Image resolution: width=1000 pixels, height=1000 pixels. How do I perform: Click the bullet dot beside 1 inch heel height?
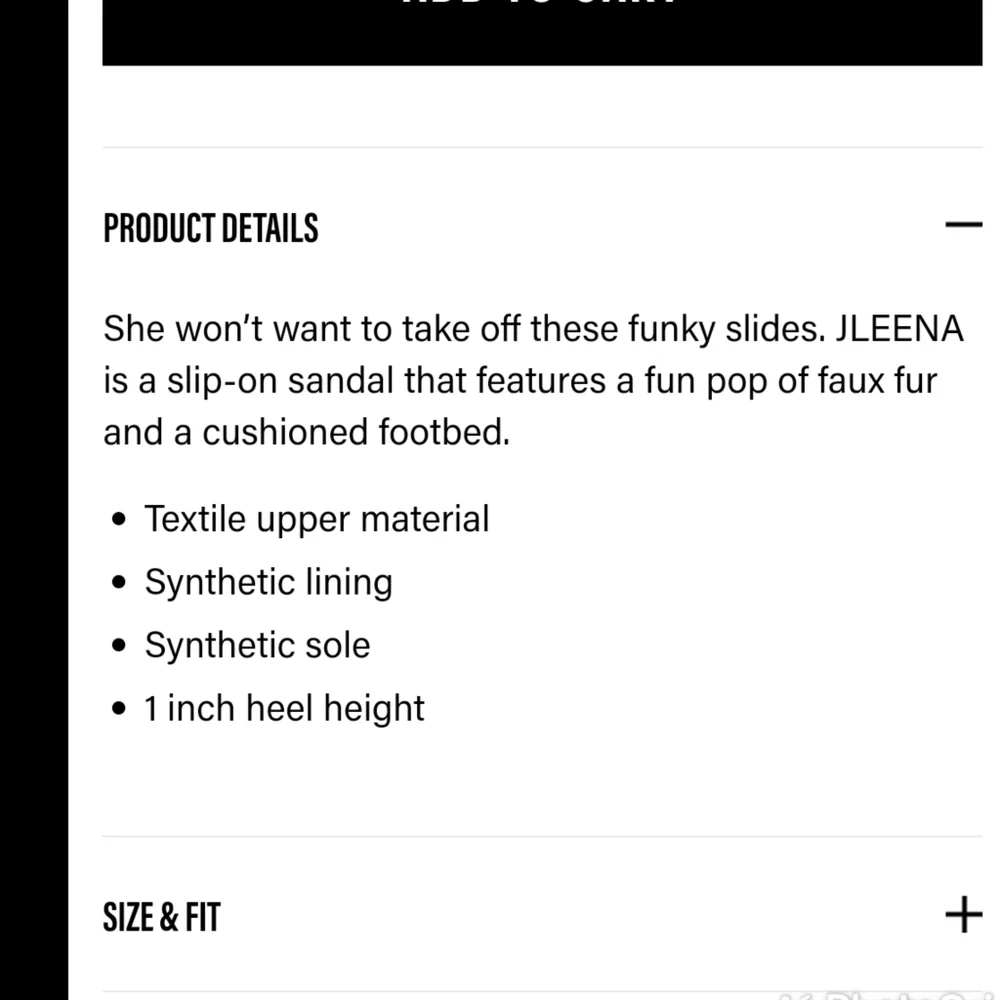click(119, 709)
